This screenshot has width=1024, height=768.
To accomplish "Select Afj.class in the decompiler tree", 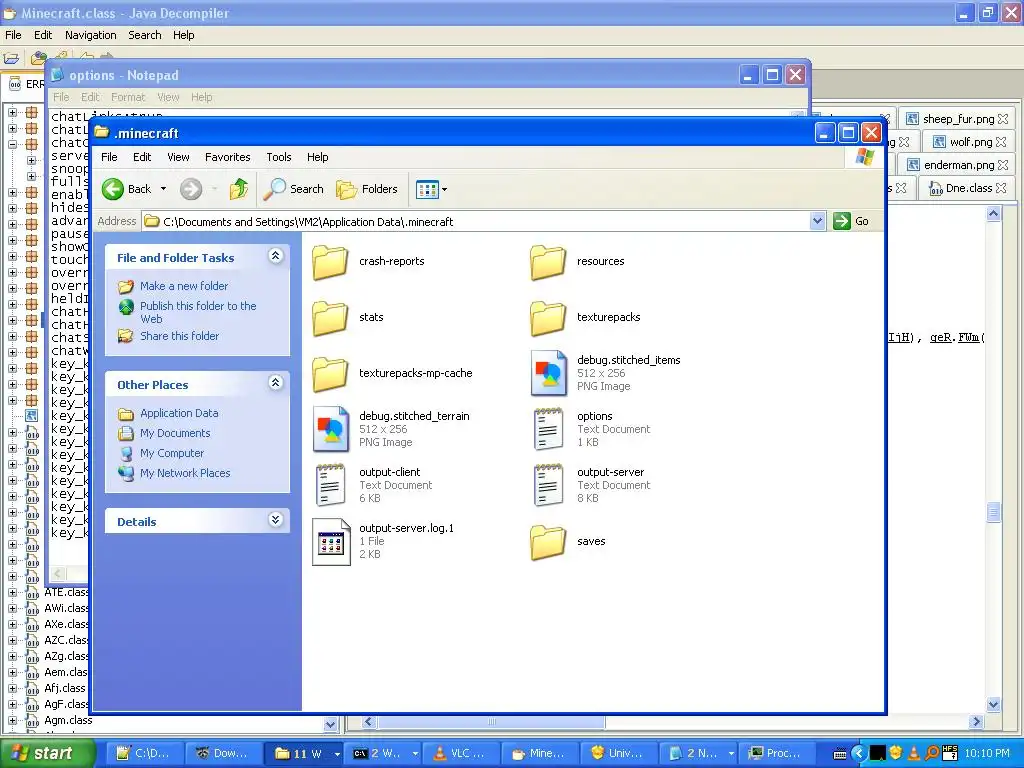I will [65, 688].
